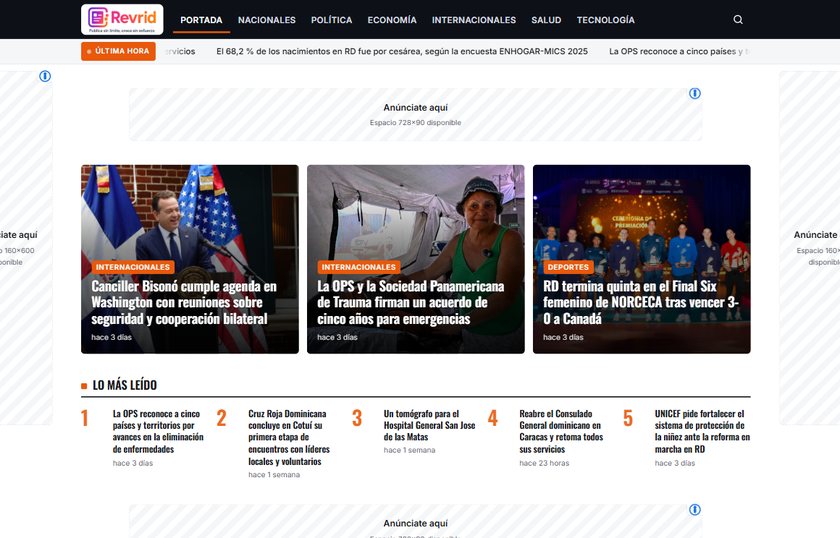This screenshot has width=840, height=538.
Task: Click info icon on top banner ad
Action: (695, 94)
